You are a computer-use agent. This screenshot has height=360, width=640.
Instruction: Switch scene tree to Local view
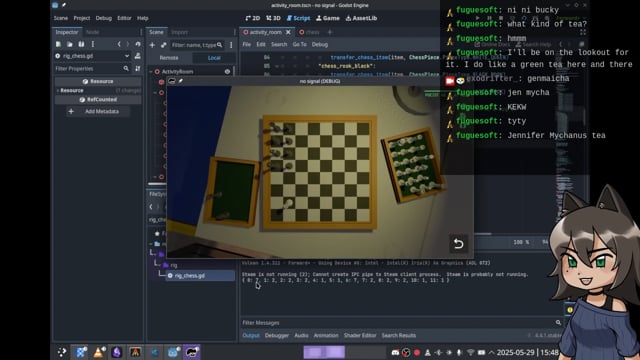click(214, 58)
